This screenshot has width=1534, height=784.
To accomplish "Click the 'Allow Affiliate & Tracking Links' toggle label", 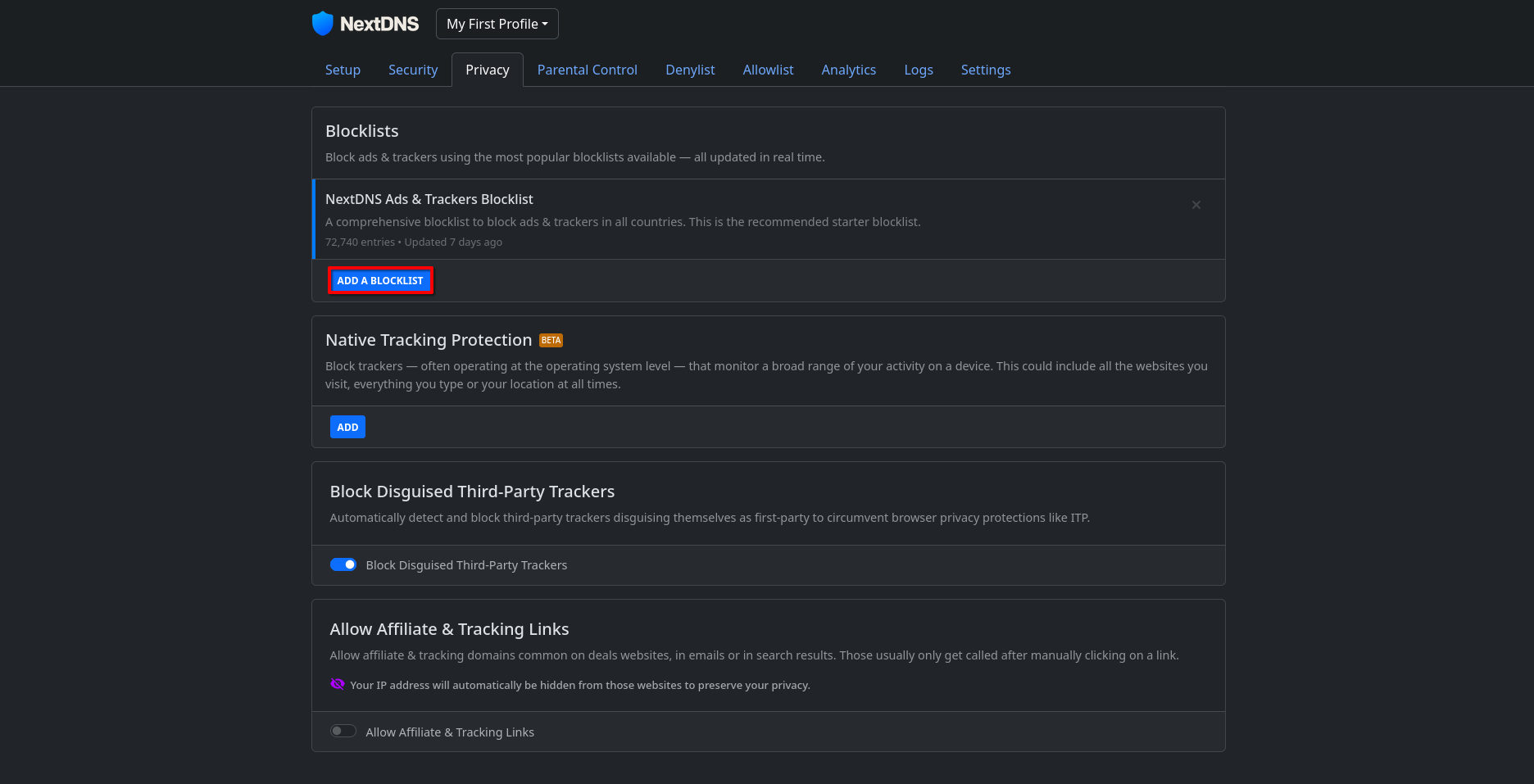I will 450,732.
